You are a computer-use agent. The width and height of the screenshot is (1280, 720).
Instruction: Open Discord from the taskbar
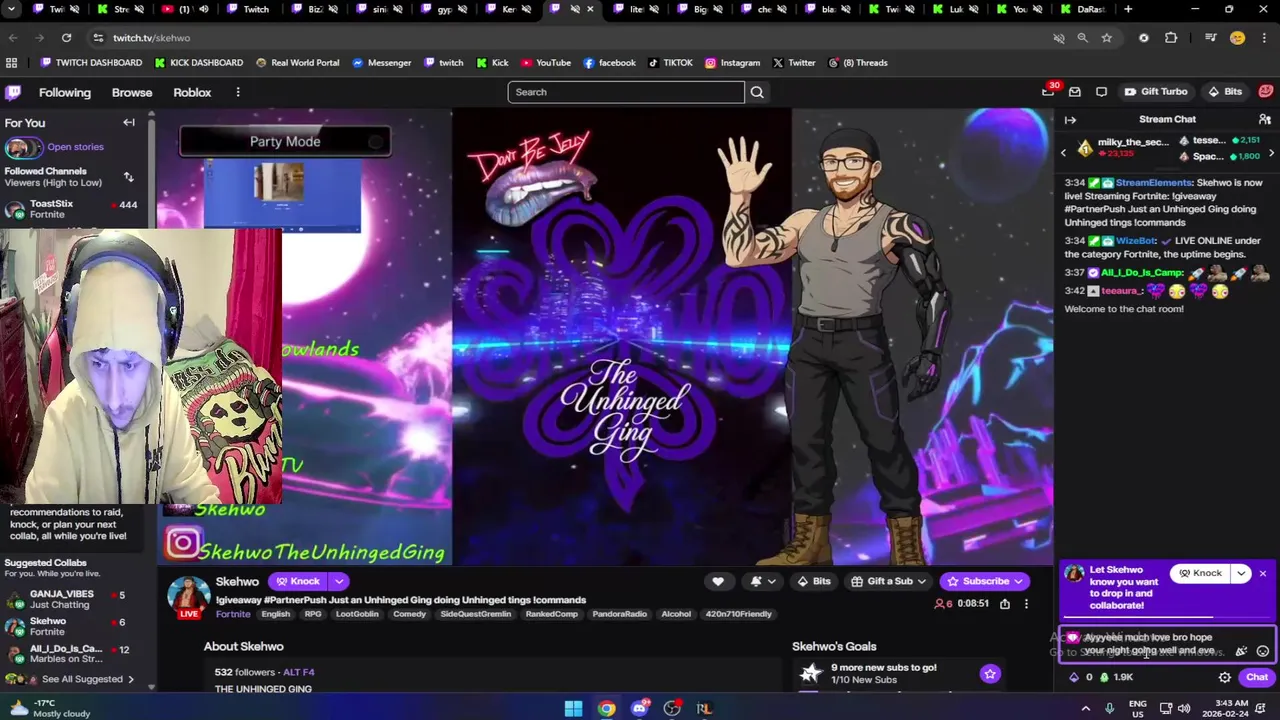point(640,708)
